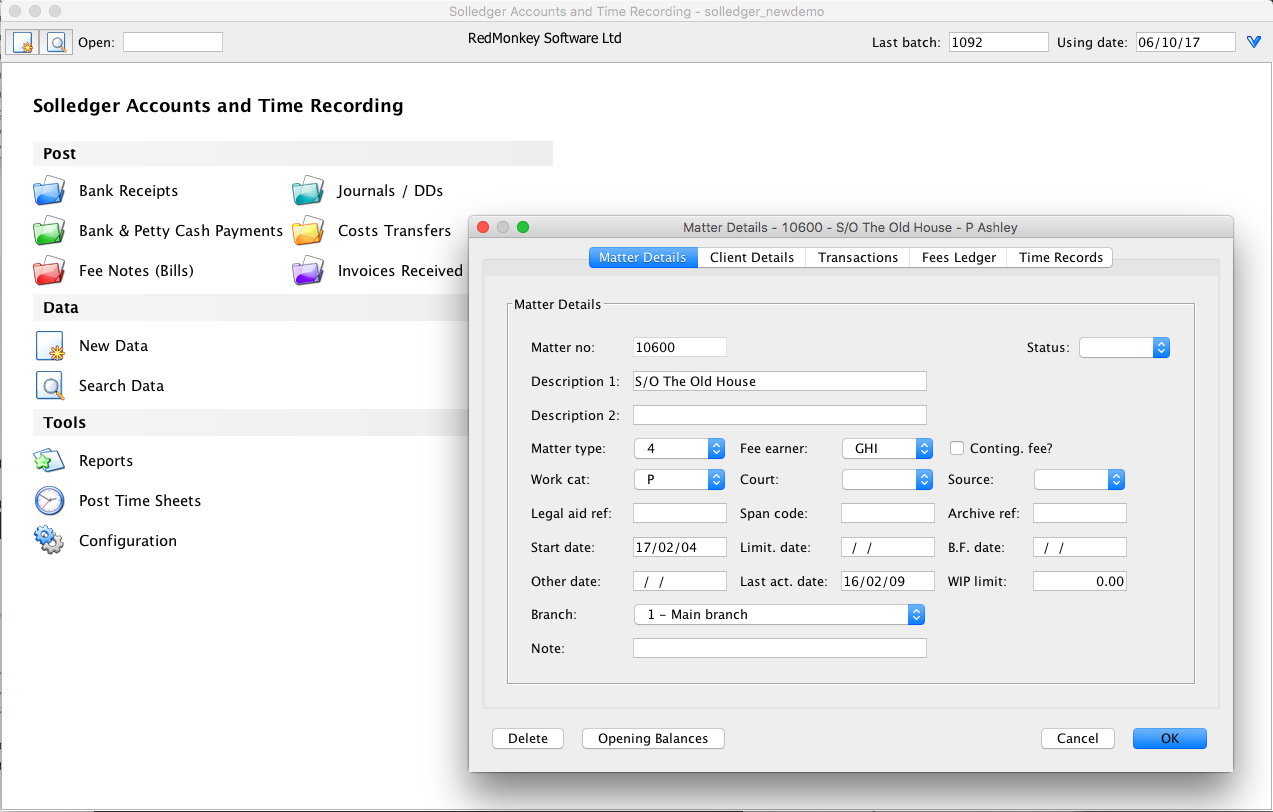This screenshot has height=812, width=1273.
Task: Click the New Data toolbar icon
Action: tap(22, 42)
